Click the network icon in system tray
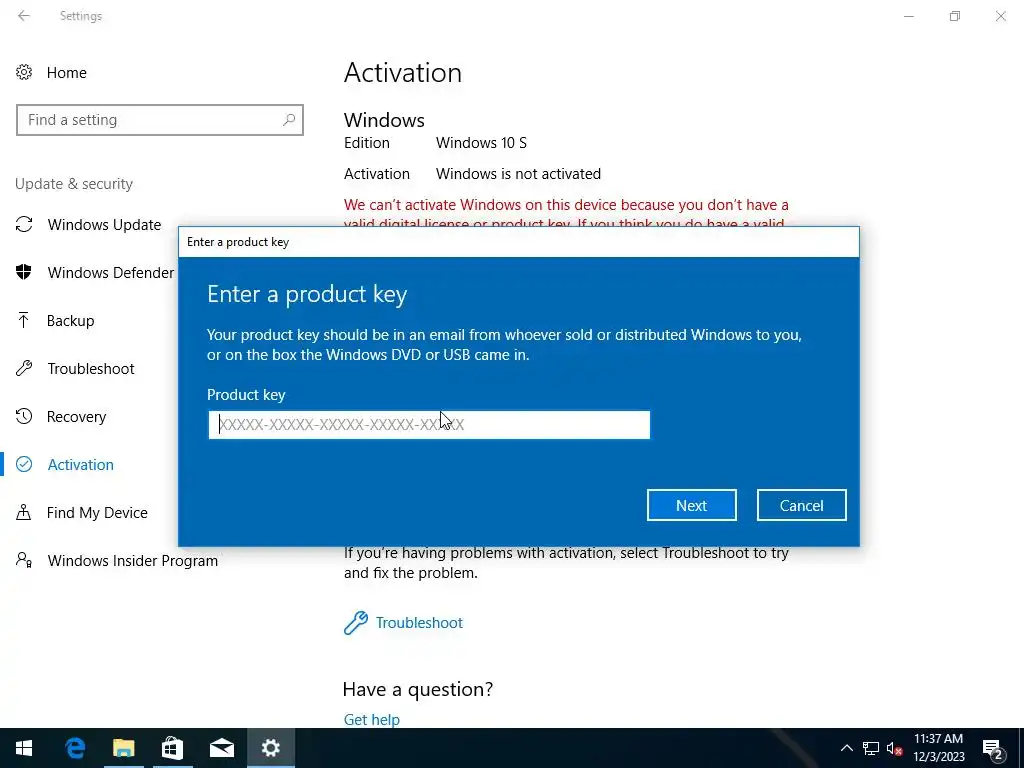1024x768 pixels. click(x=871, y=748)
